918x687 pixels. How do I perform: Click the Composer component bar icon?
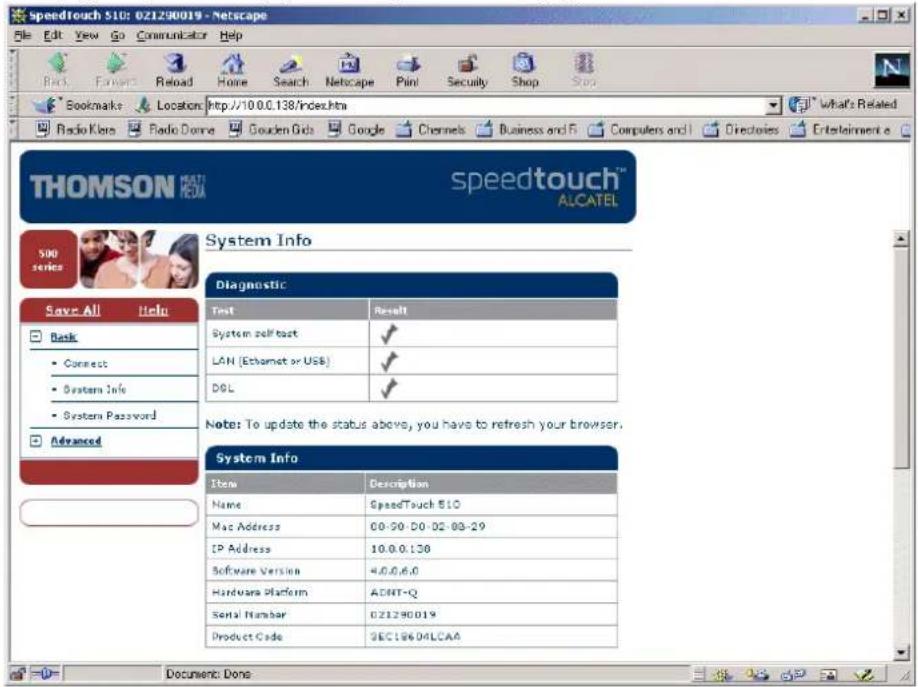[865, 675]
